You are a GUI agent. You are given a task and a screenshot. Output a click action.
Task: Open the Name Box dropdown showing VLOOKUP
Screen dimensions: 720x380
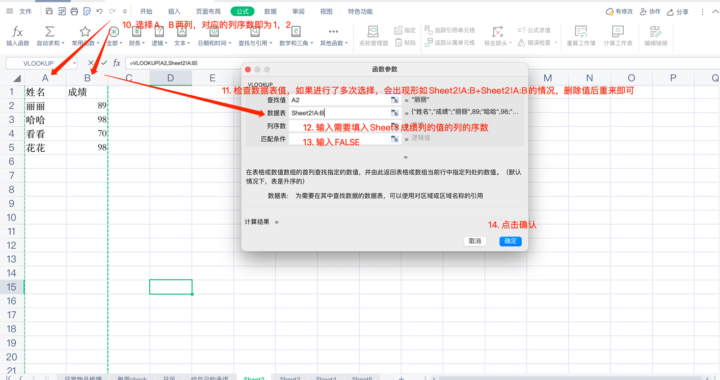click(x=74, y=63)
